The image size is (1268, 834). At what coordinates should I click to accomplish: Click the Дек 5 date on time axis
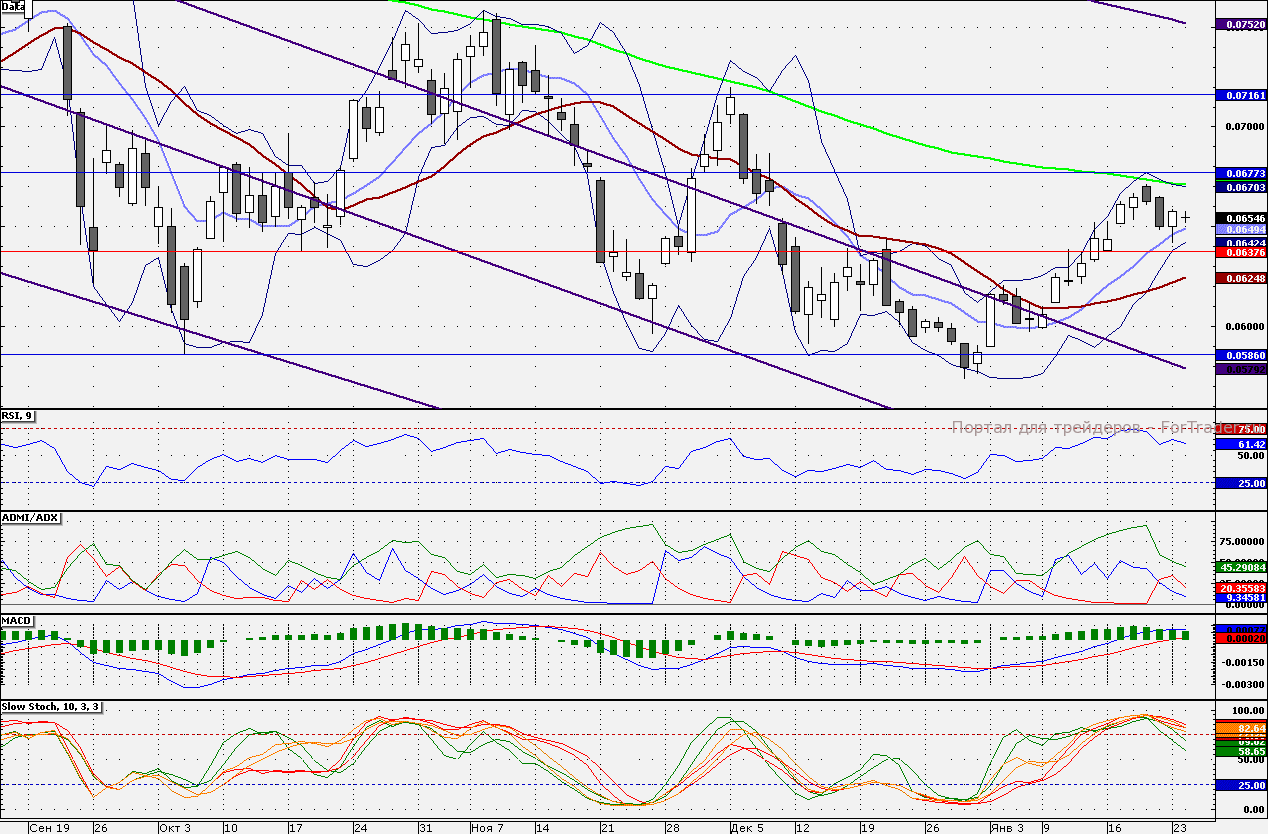[747, 828]
